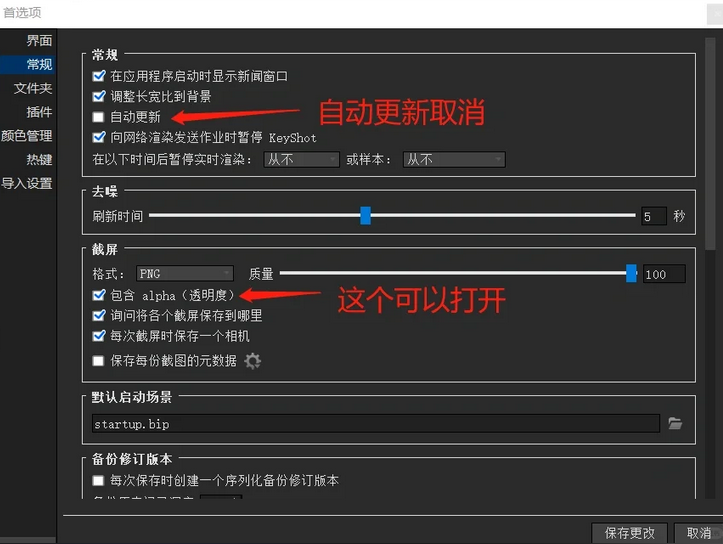This screenshot has height=544, width=723.
Task: Click the 取消 button
Action: point(698,533)
